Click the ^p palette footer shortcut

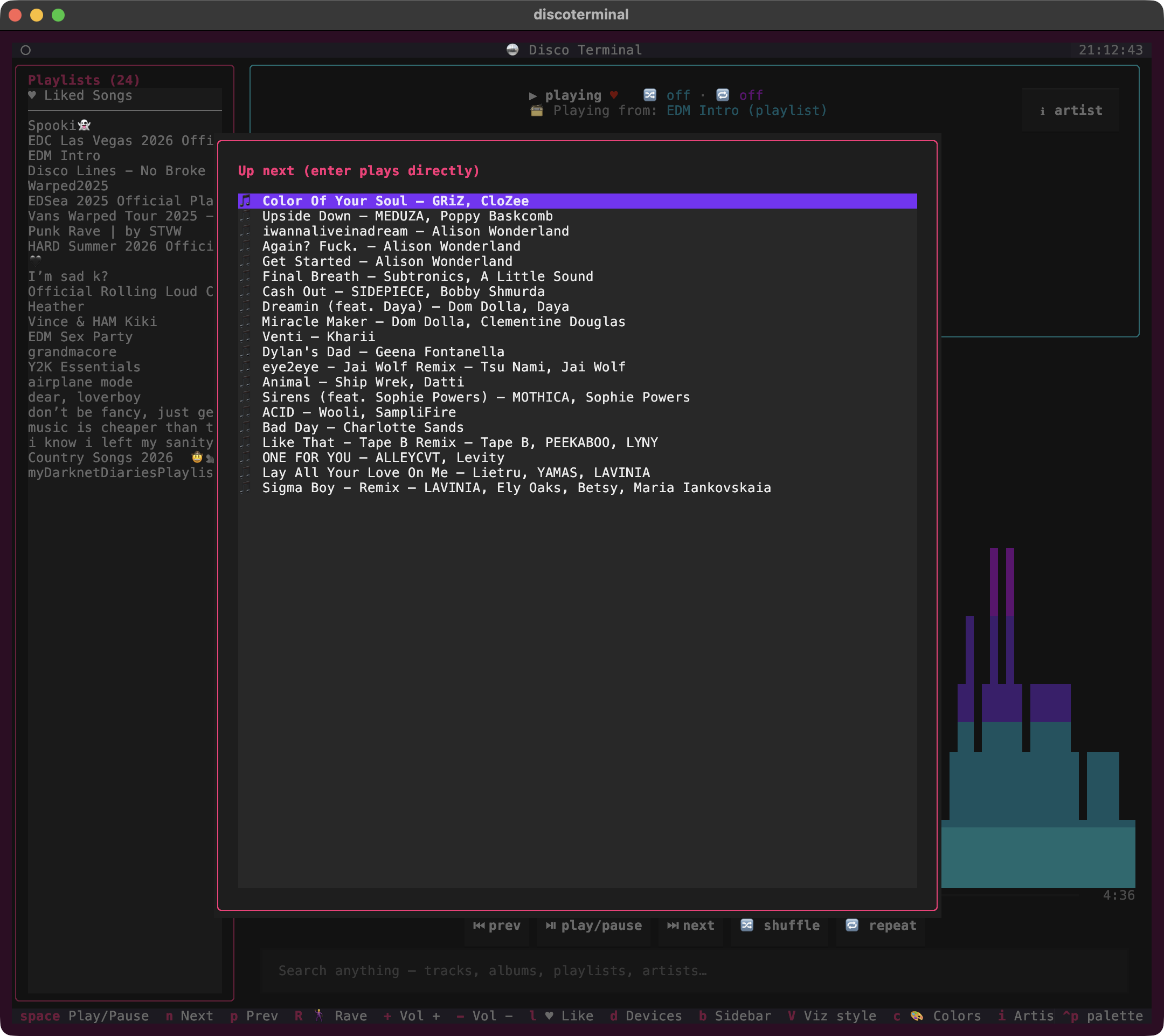(1103, 1016)
